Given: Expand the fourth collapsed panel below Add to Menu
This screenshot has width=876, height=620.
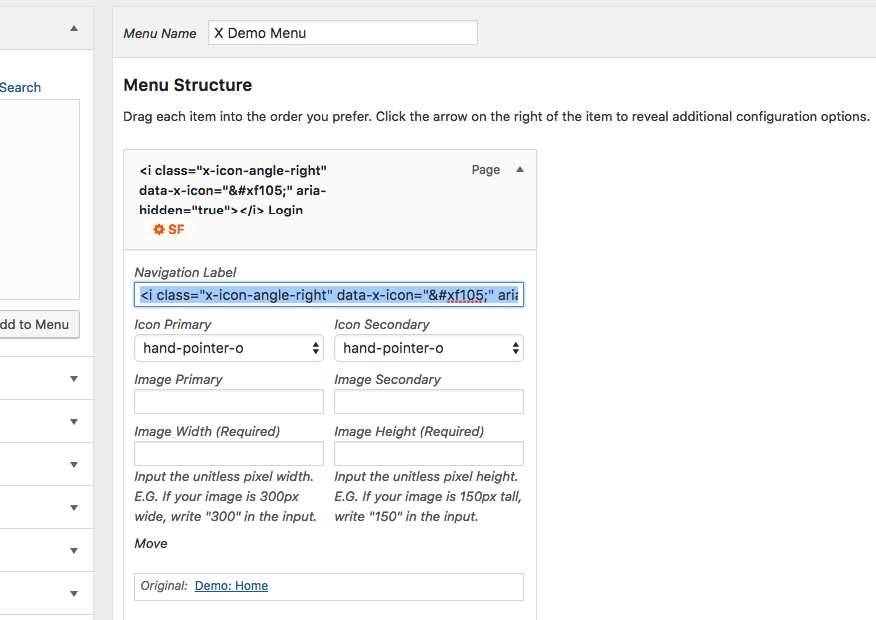Looking at the screenshot, I should (73, 508).
